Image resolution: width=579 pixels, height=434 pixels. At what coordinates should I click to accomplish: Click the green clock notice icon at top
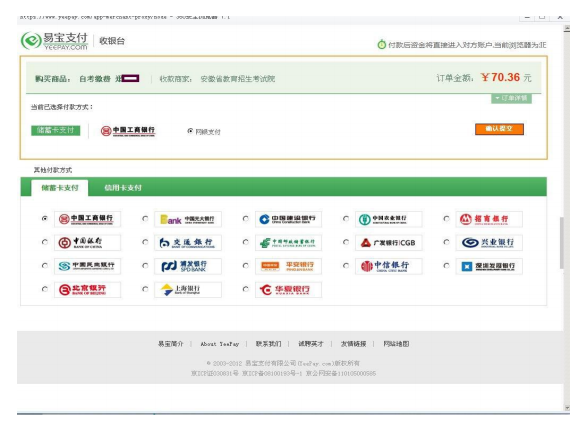click(x=381, y=45)
